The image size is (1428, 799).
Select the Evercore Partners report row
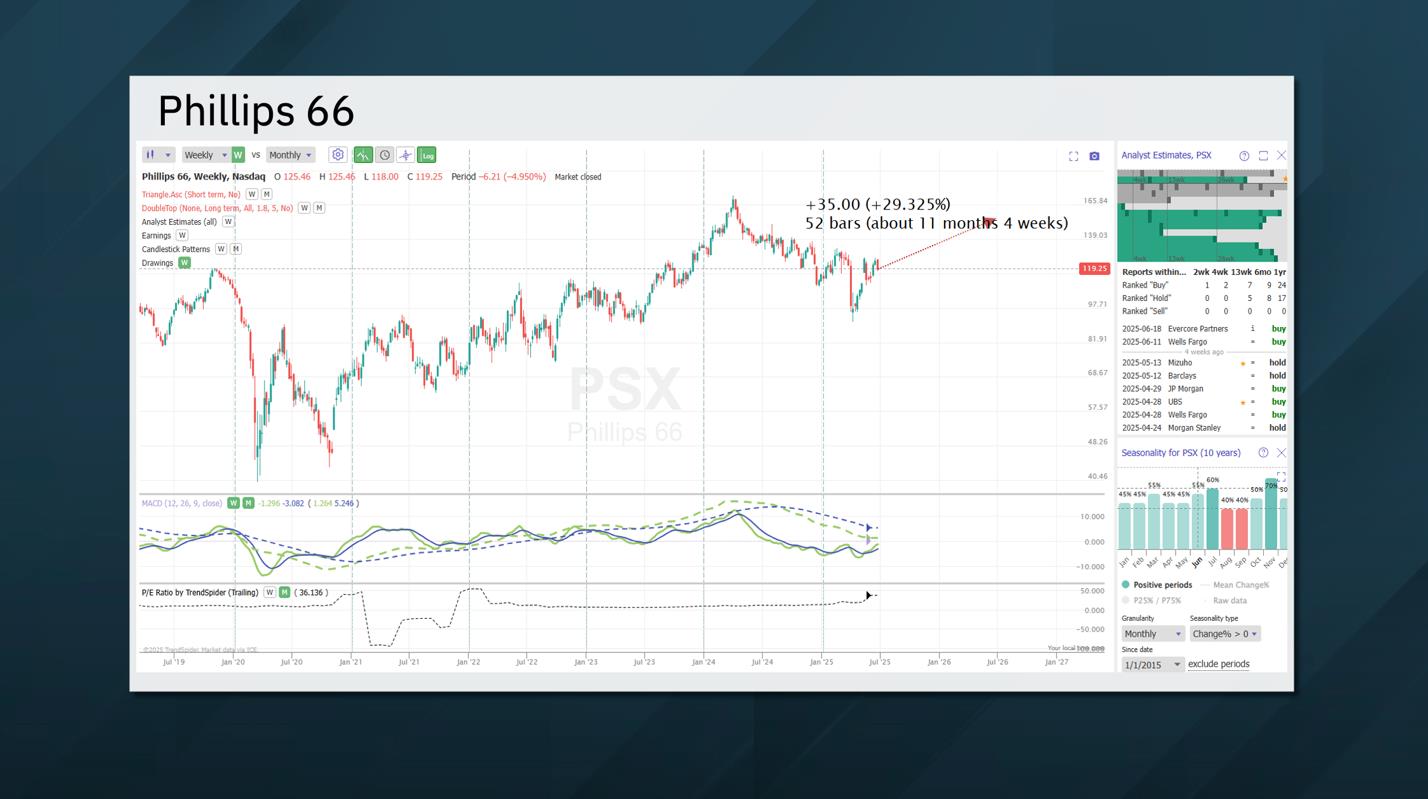[1203, 329]
